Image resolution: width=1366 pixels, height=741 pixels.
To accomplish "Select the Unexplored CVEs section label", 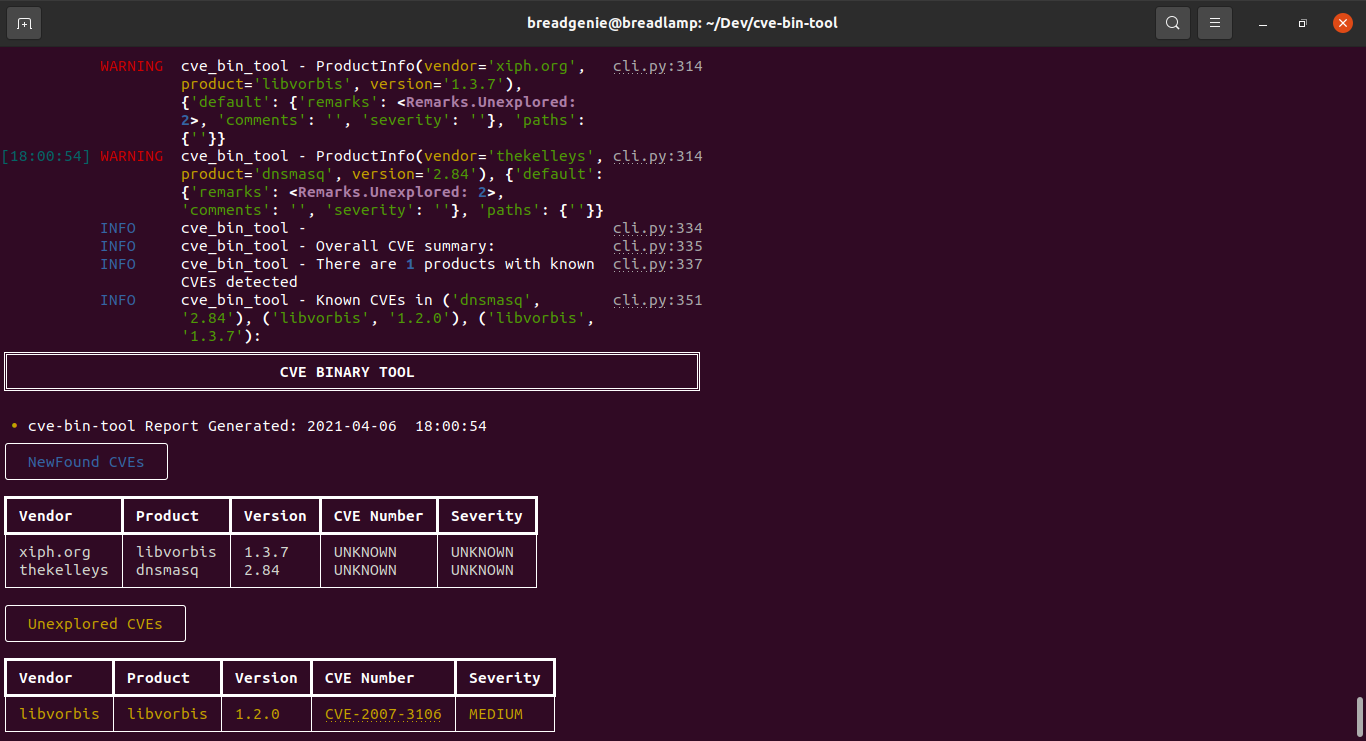I will 95,623.
